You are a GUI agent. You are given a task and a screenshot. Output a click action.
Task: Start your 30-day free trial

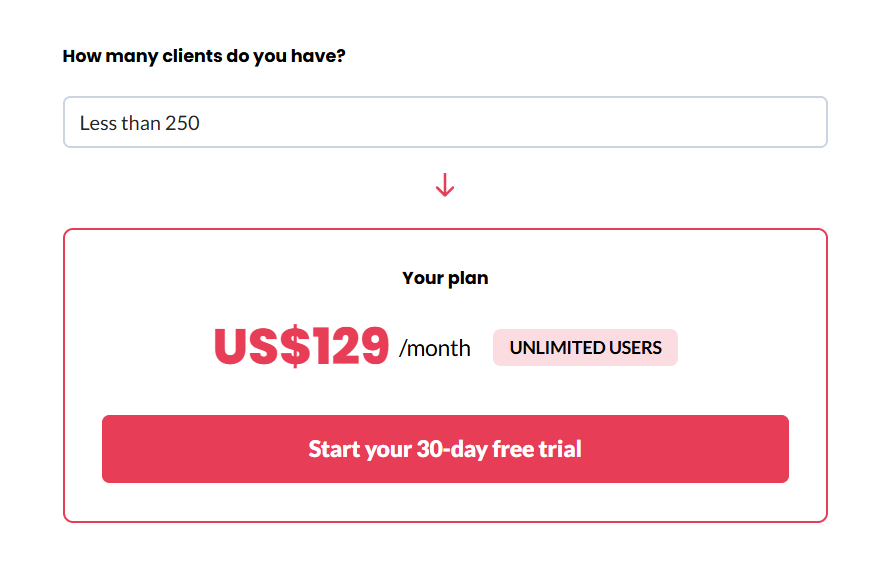tap(445, 449)
